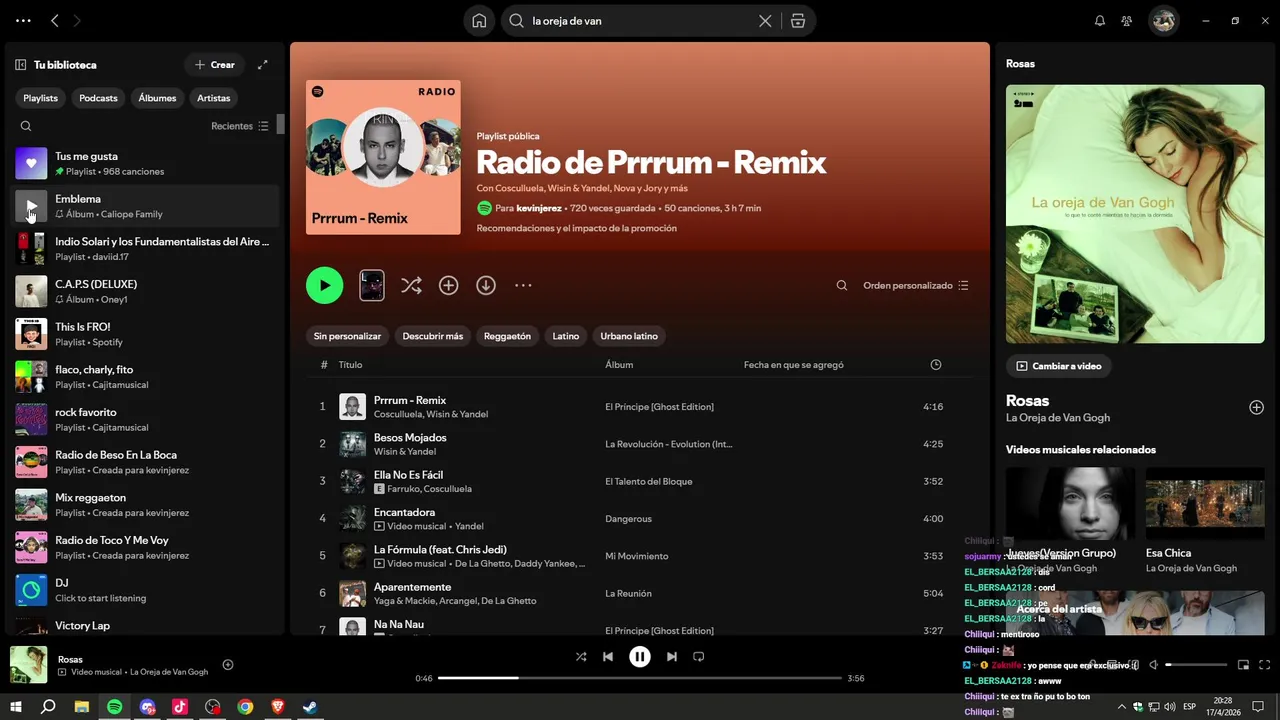Open the La Oreja de Van Gogh album cover
Viewport: 1280px width, 720px height.
[x=1135, y=214]
